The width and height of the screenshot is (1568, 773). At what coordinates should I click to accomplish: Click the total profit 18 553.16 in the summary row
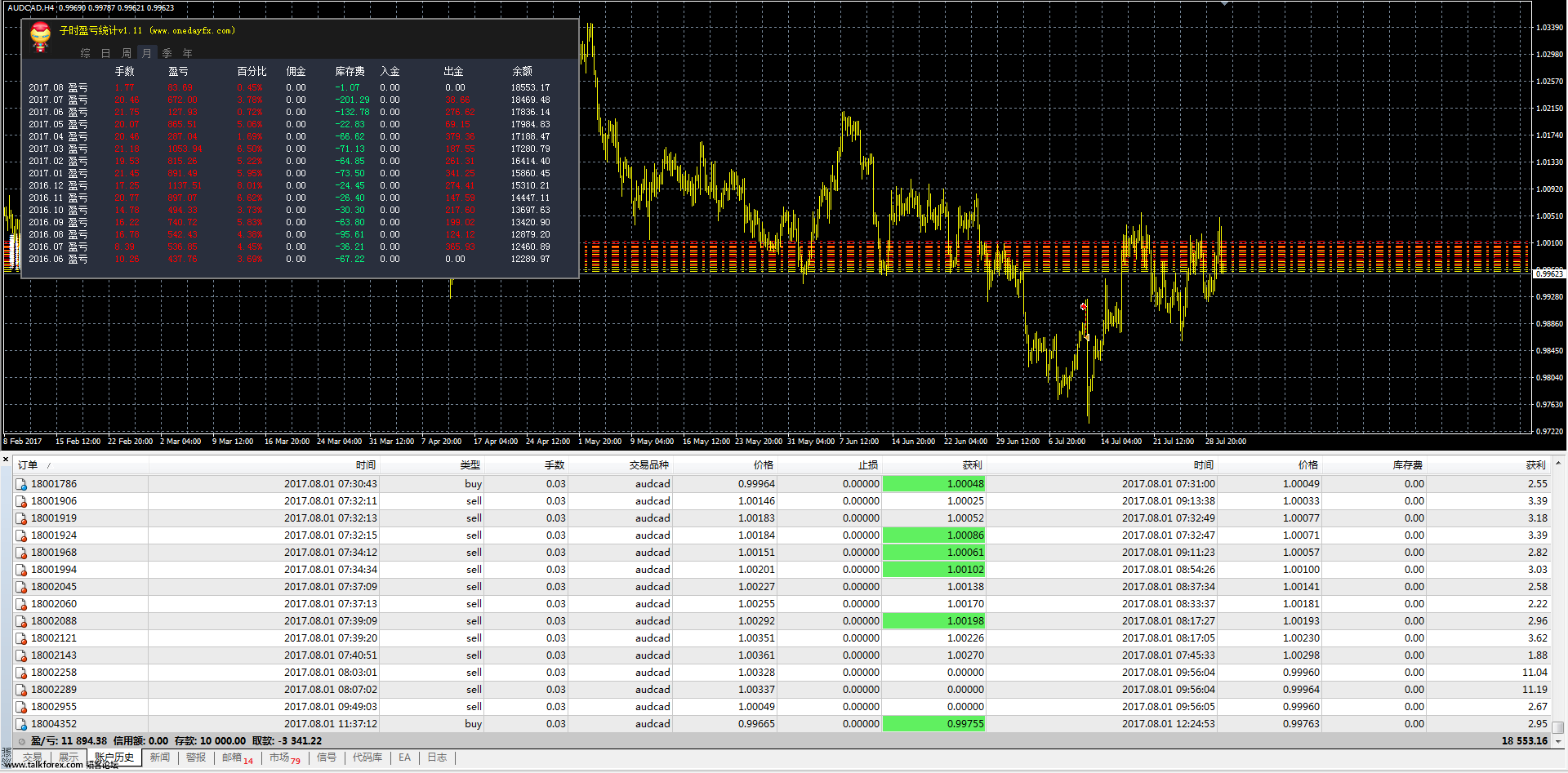click(1524, 741)
